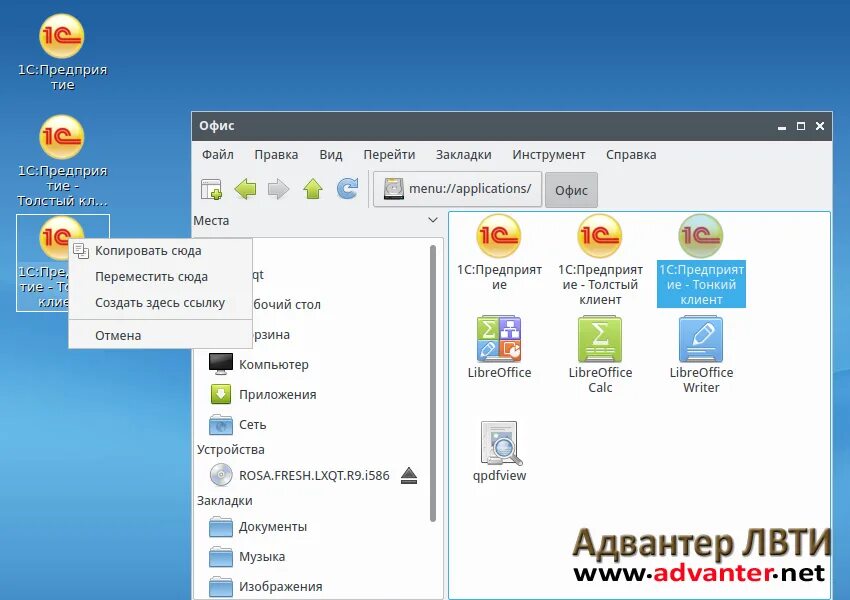Image resolution: width=850 pixels, height=600 pixels.
Task: Eject the ROSA.FRESH.LXQT.R9.i586 disc
Action: pos(409,475)
